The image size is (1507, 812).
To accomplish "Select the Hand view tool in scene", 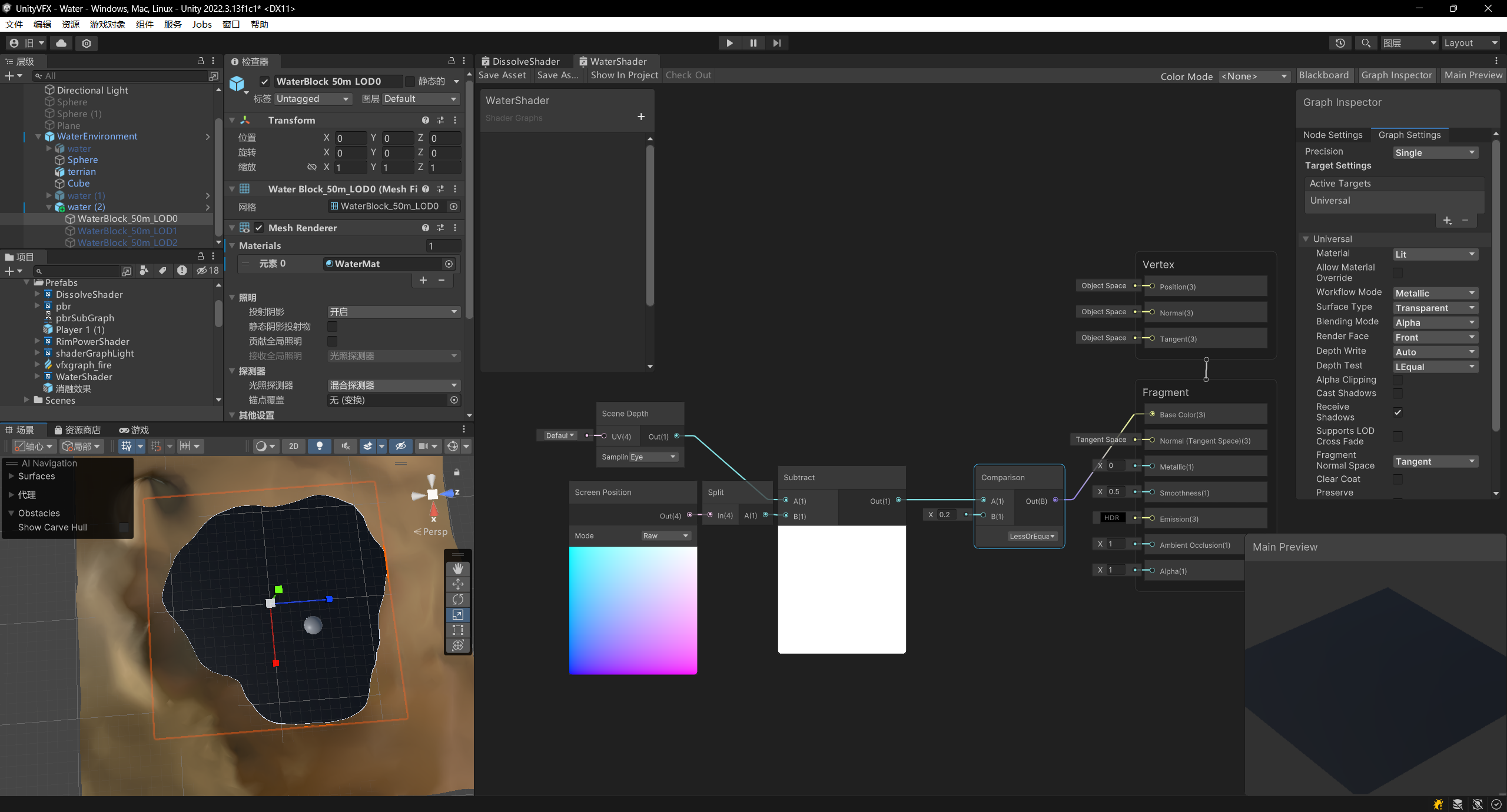I will [x=458, y=568].
